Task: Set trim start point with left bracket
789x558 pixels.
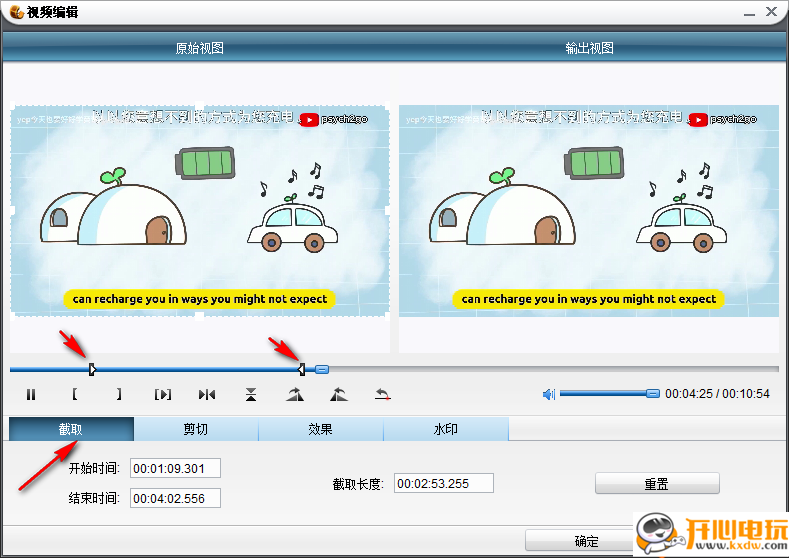Action: tap(74, 394)
